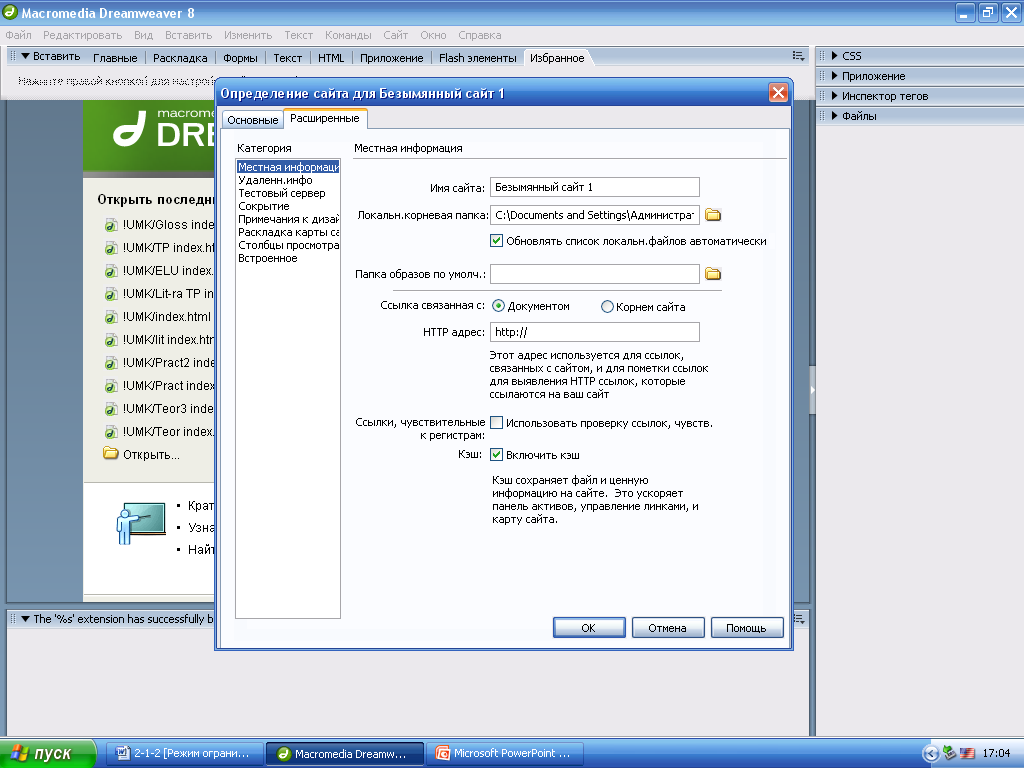Open the Главные insert tab
The image size is (1024, 768).
coord(115,58)
